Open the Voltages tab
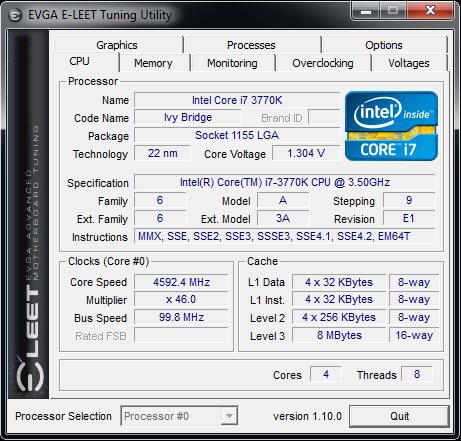Screen dimensions: 461x441 click(x=409, y=63)
